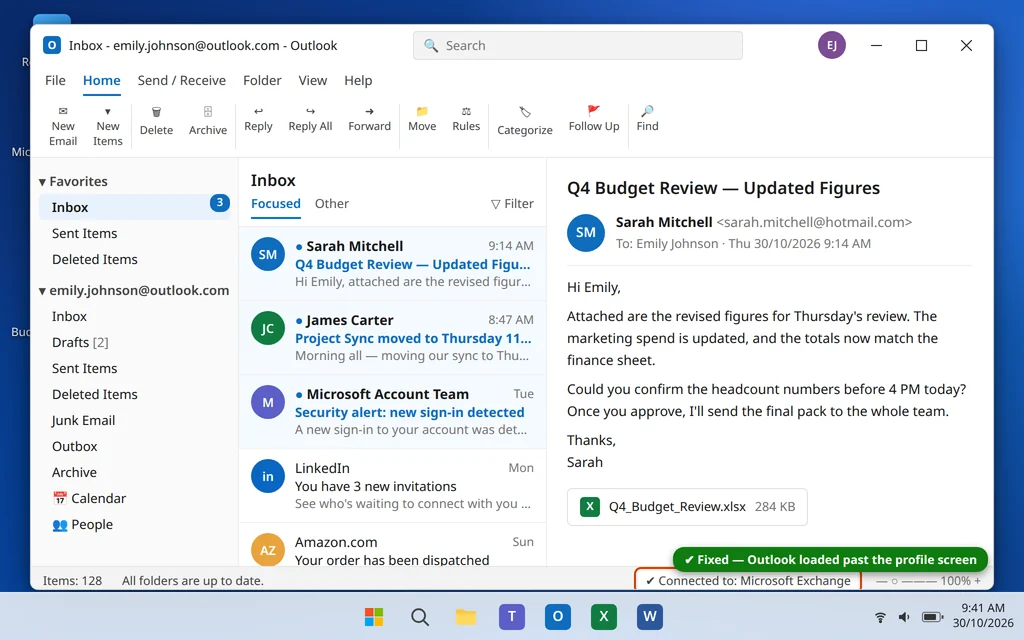Archive the selected email
This screenshot has height=640, width=1024.
pos(208,121)
